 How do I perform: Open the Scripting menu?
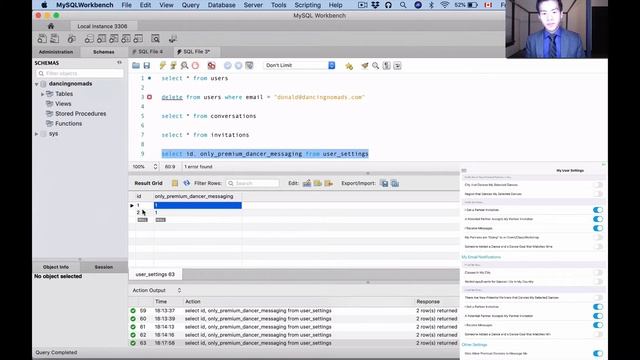coord(307,5)
